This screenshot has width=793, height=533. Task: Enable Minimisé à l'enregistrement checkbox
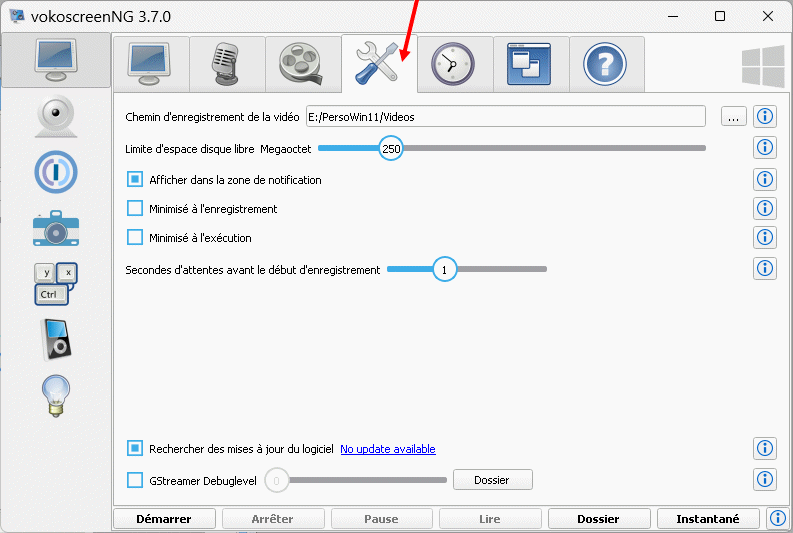tap(135, 208)
